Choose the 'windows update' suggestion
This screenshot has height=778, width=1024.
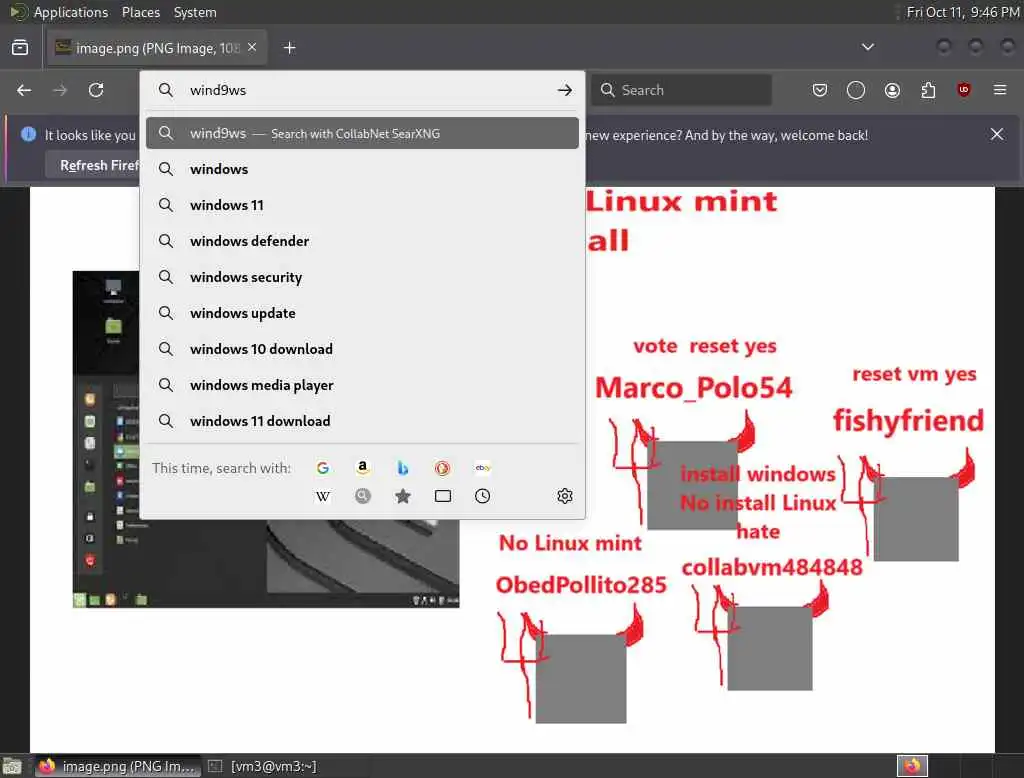[362, 313]
